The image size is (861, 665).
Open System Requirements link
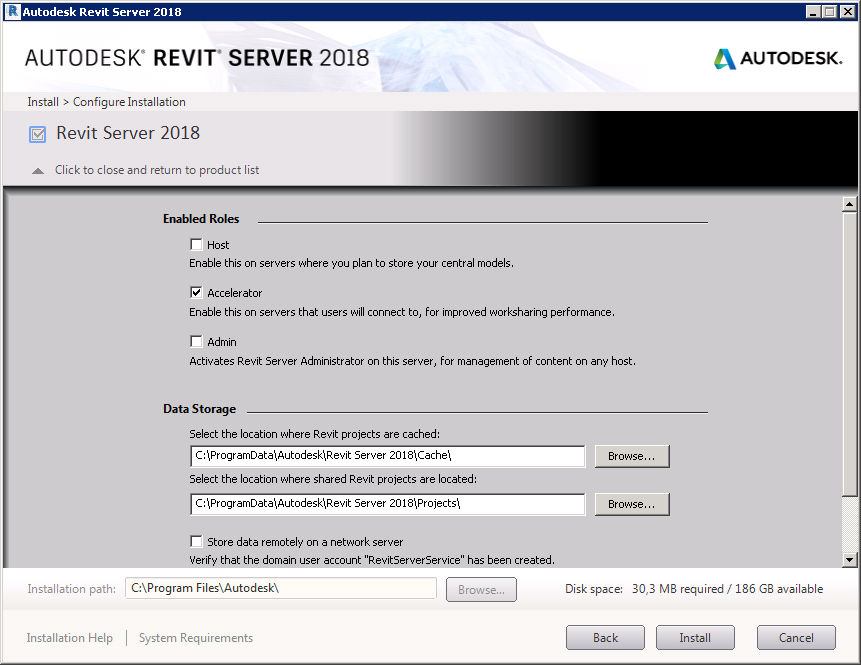coord(195,638)
